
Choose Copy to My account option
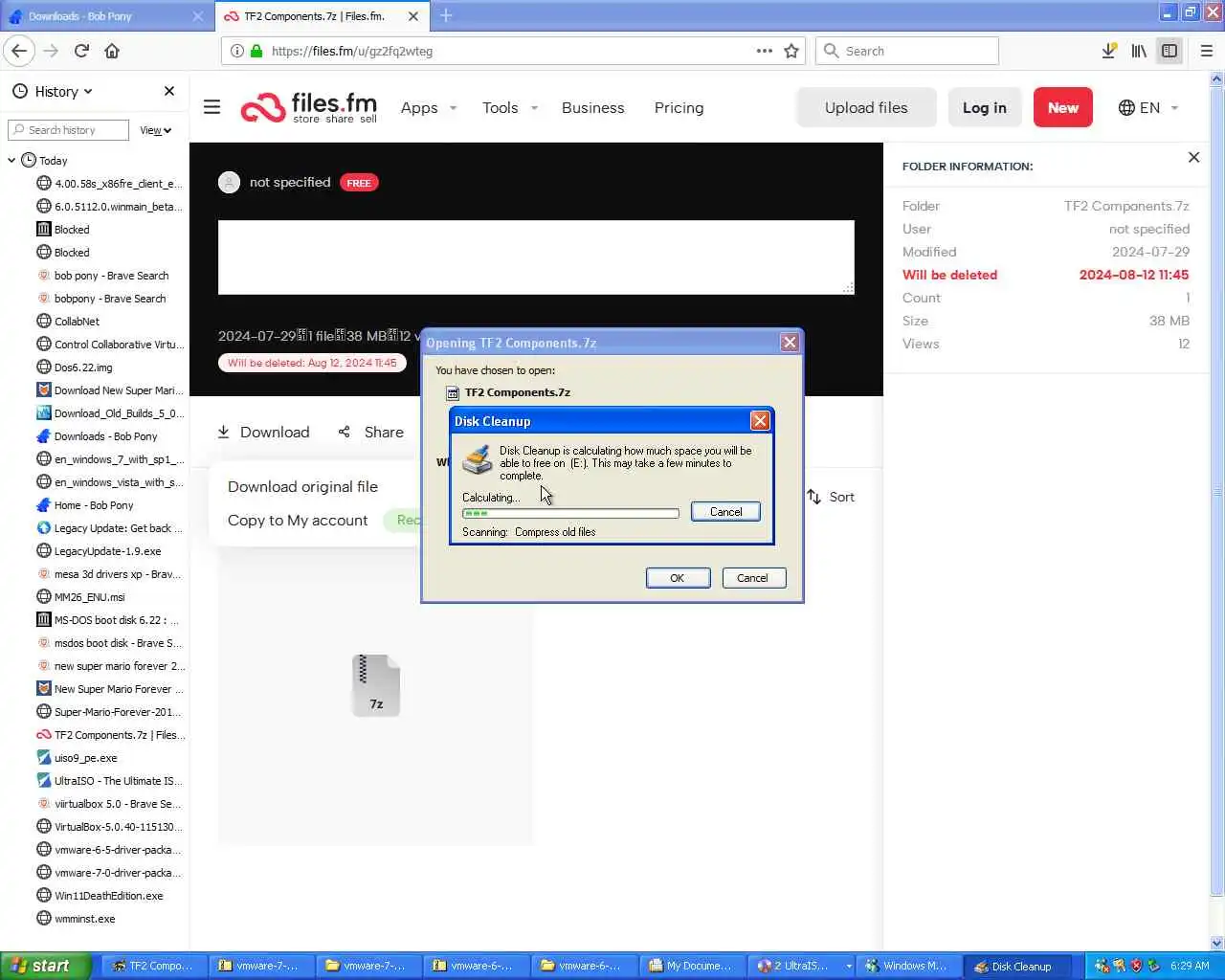click(298, 520)
